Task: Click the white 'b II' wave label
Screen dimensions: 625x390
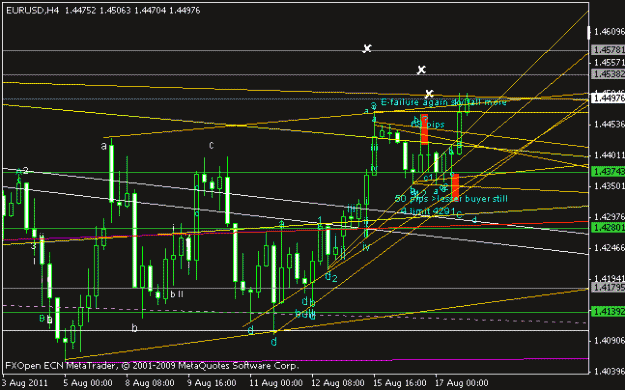Action: tap(177, 294)
